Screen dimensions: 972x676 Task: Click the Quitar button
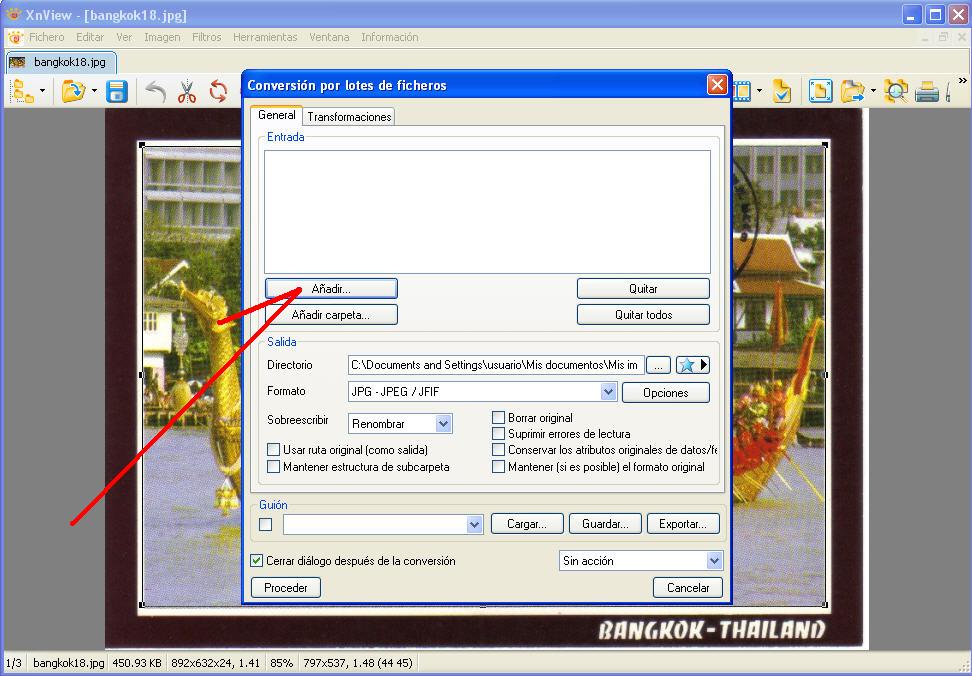click(x=643, y=289)
